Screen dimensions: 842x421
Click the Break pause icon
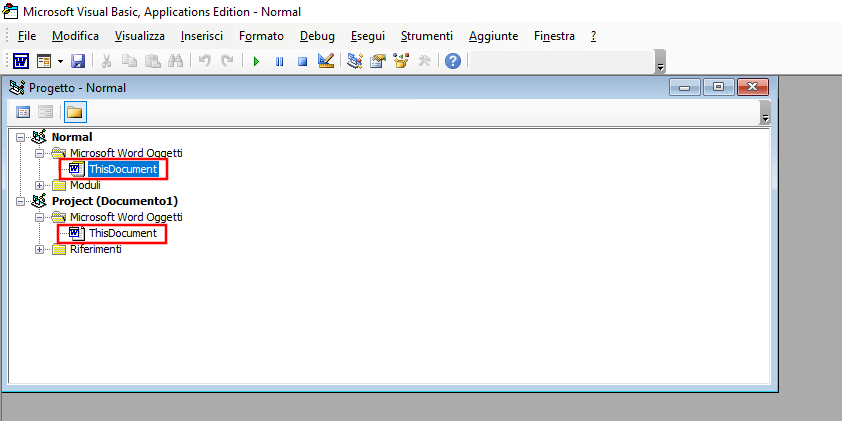tap(279, 61)
